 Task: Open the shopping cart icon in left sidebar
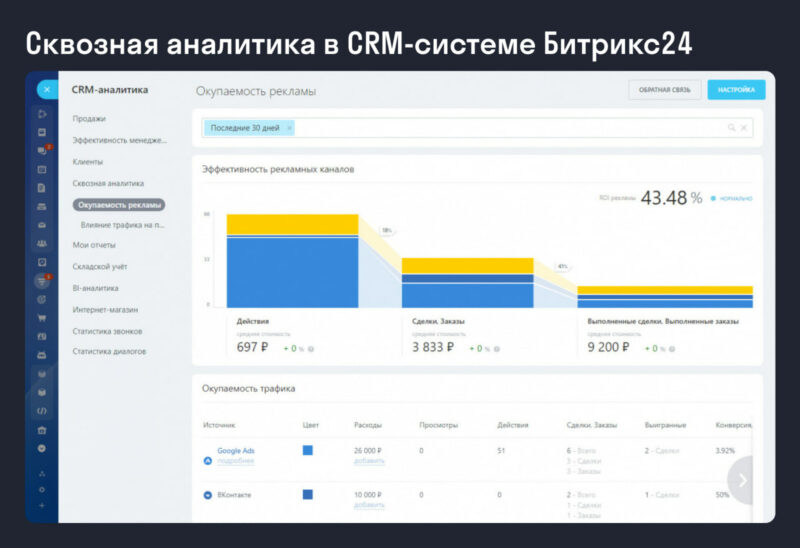click(42, 317)
